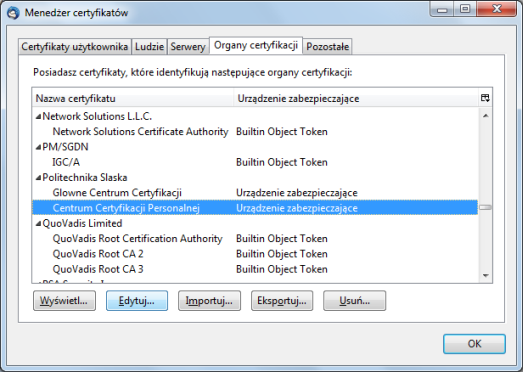523x372 pixels.
Task: Select QuoVadis Root CA 3 row
Action: coord(255,270)
